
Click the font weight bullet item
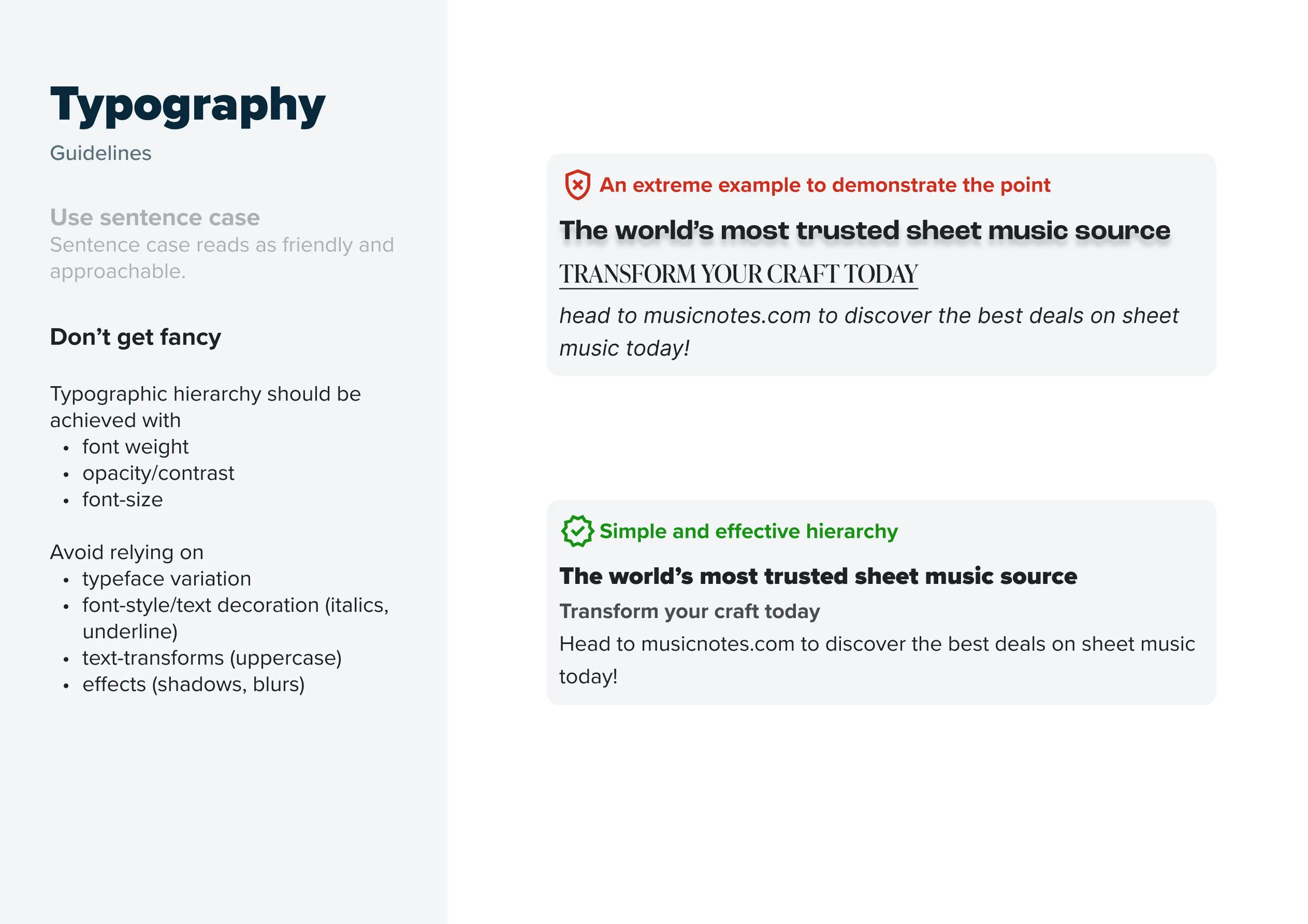click(135, 447)
